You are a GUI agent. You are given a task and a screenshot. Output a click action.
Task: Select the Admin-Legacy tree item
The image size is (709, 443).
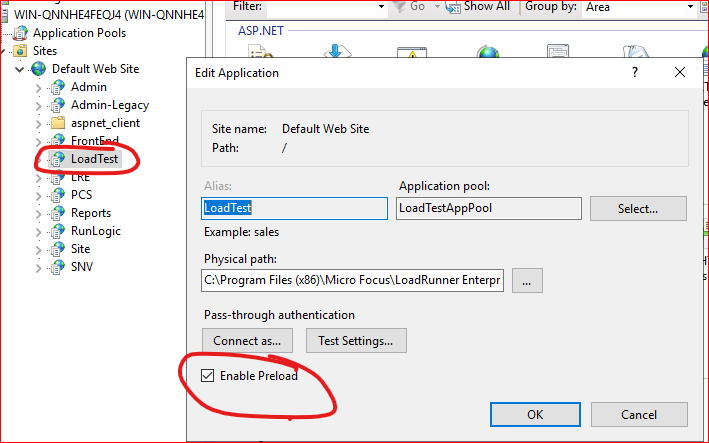110,105
